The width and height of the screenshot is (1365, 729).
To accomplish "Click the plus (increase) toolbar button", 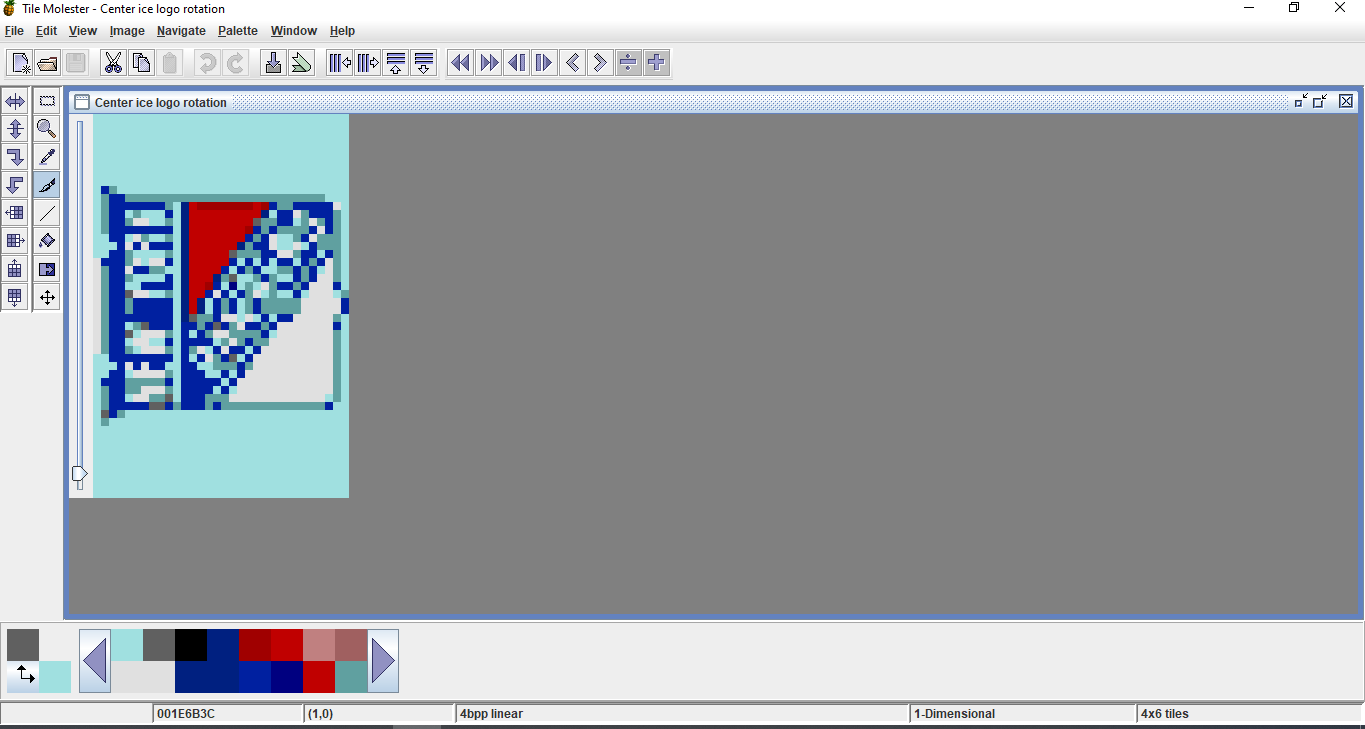I will click(656, 63).
